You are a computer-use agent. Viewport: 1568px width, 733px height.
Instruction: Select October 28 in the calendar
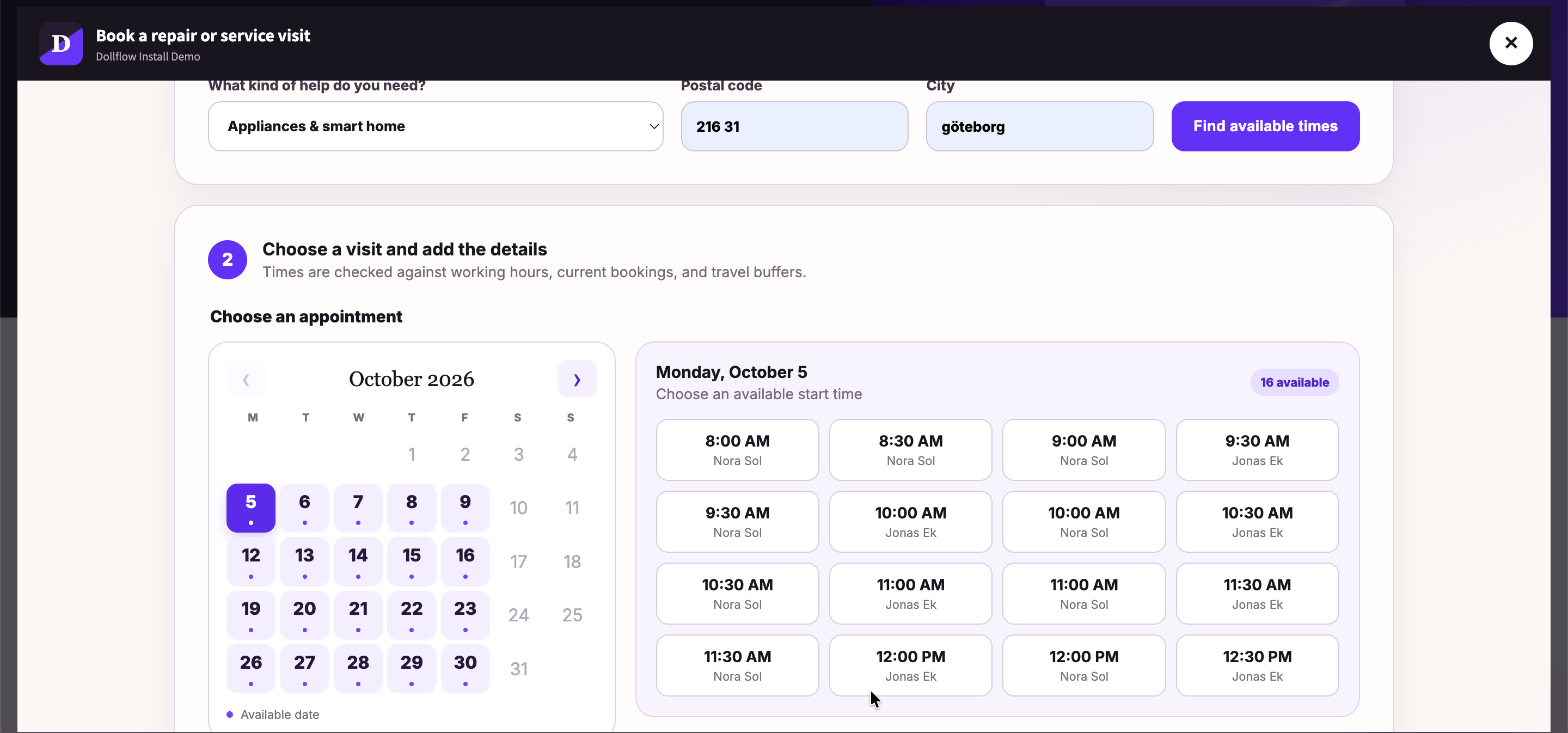pos(358,668)
